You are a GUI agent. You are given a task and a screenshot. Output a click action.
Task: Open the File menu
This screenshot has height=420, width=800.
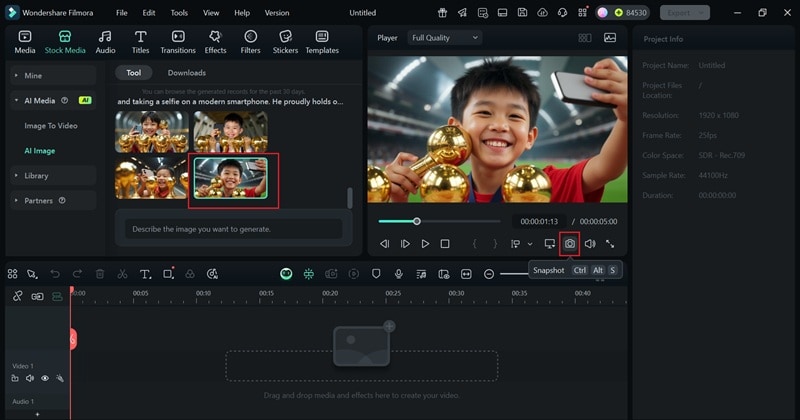(121, 13)
